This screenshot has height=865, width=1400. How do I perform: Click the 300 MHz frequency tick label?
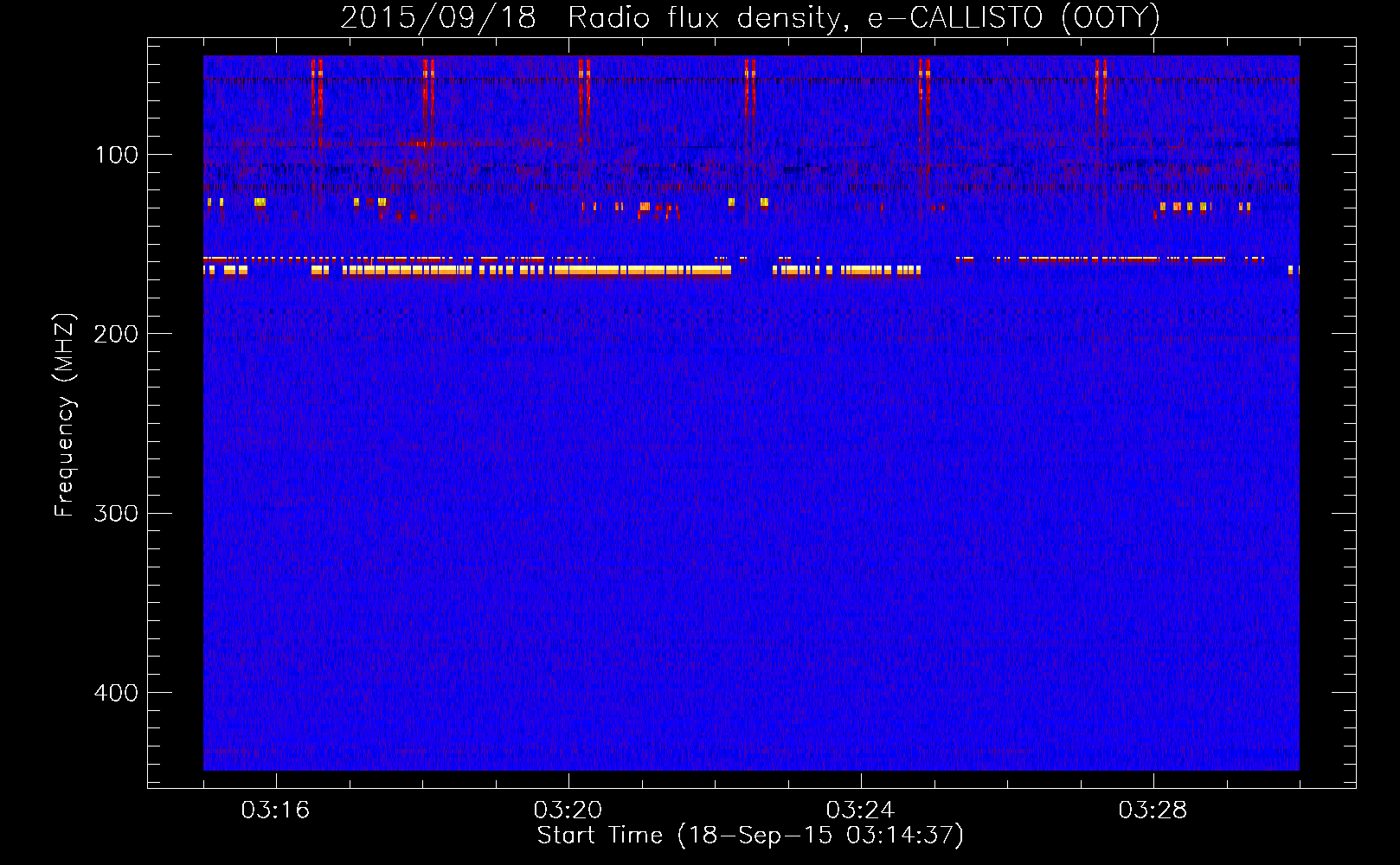tap(116, 514)
